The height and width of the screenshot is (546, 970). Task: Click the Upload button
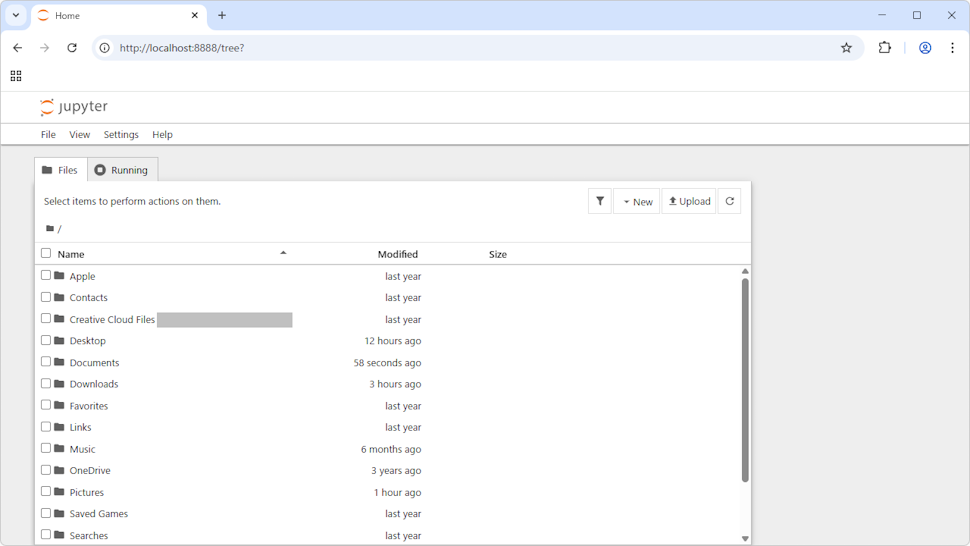[x=689, y=201]
